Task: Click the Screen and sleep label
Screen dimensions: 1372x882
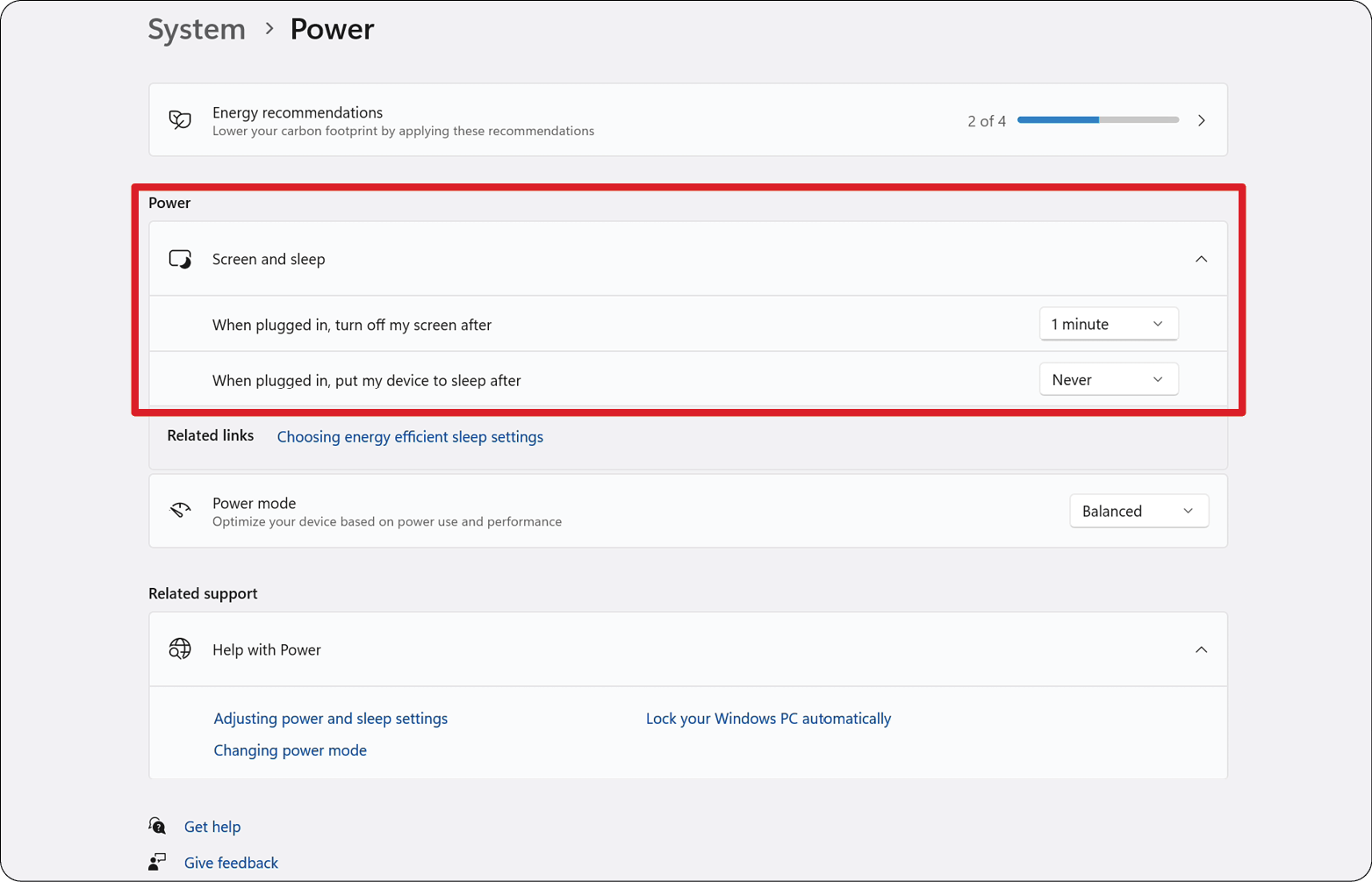Action: click(269, 259)
